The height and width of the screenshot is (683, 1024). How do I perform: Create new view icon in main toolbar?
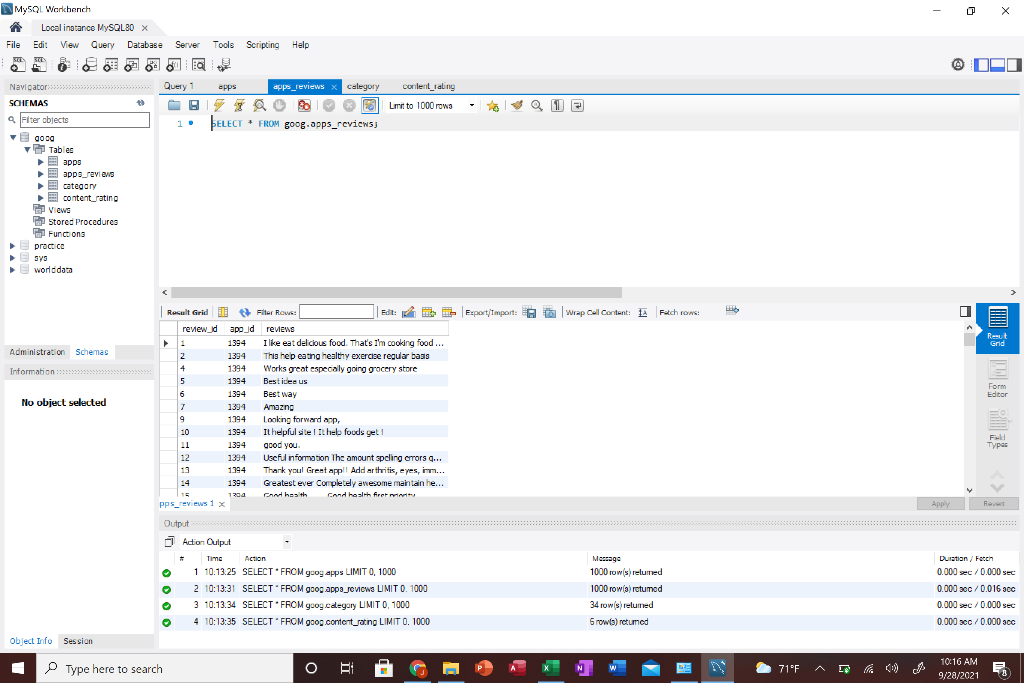click(x=131, y=65)
